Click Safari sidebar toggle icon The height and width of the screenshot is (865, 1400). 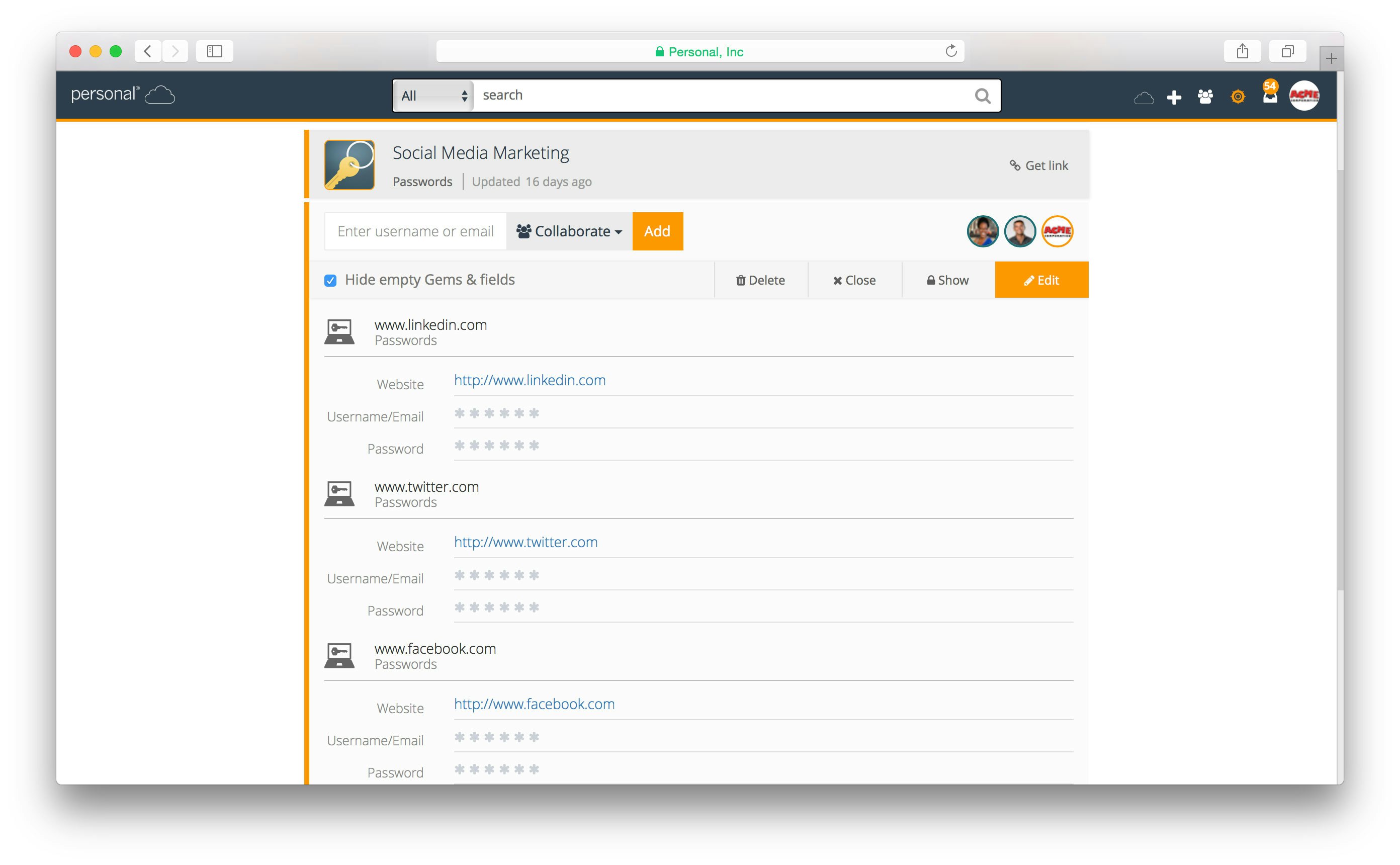point(214,51)
